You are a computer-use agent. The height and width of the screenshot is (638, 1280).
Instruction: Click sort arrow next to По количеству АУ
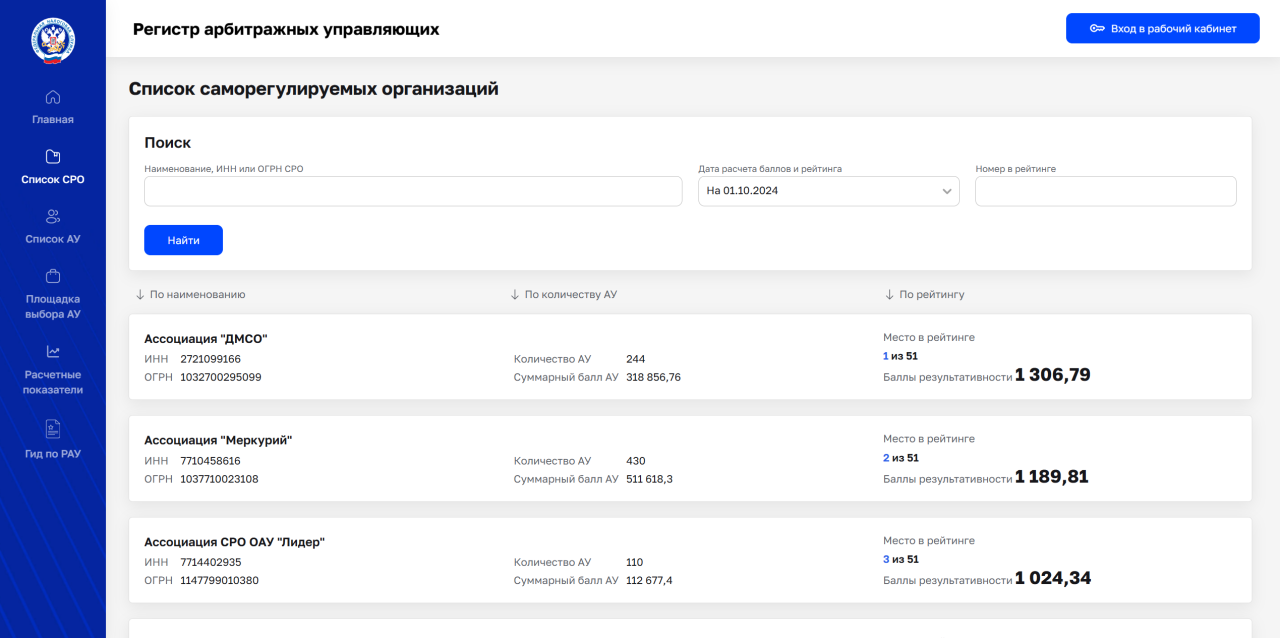pyautogui.click(x=515, y=294)
